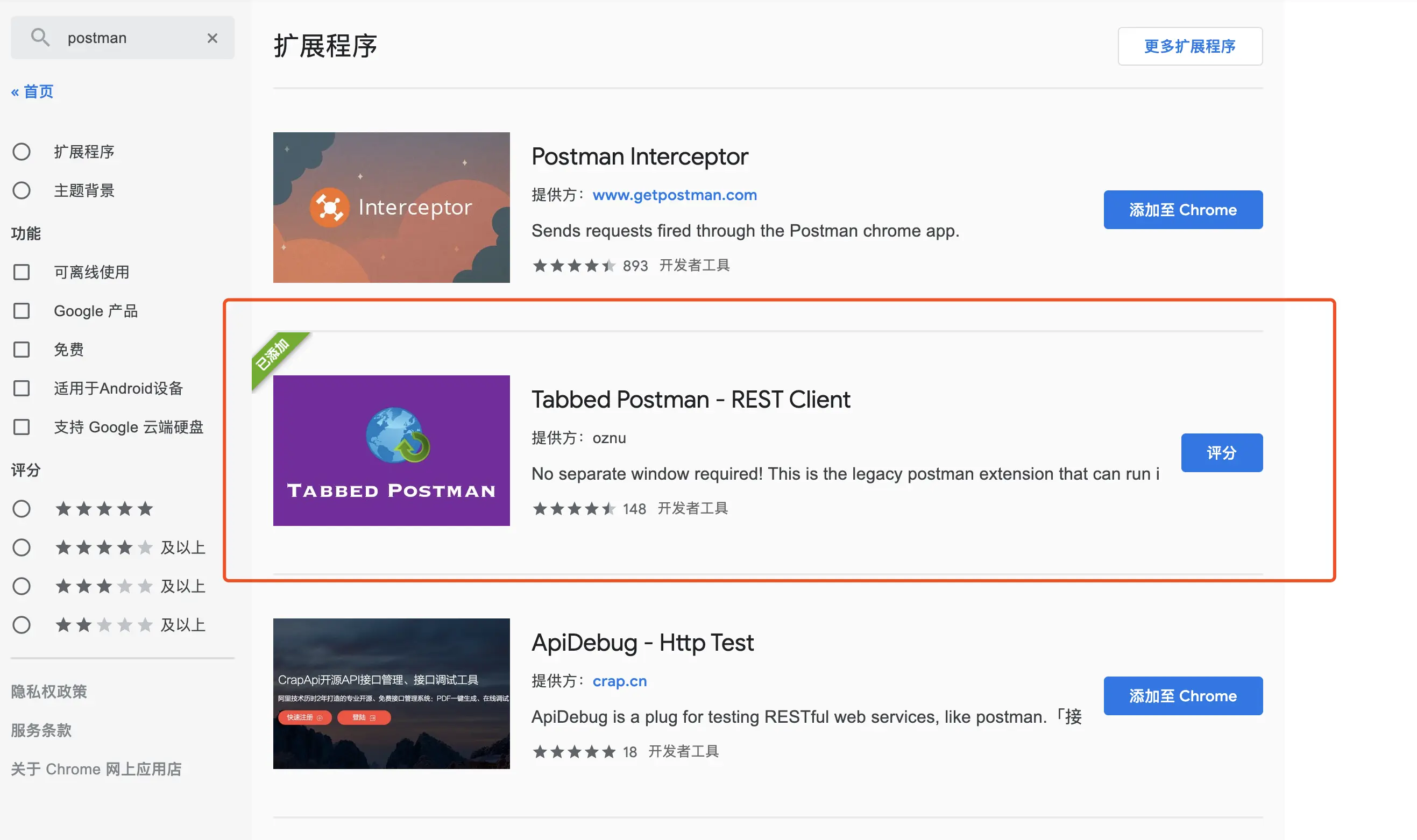Click Tabbed Postman star rating

coord(573,508)
